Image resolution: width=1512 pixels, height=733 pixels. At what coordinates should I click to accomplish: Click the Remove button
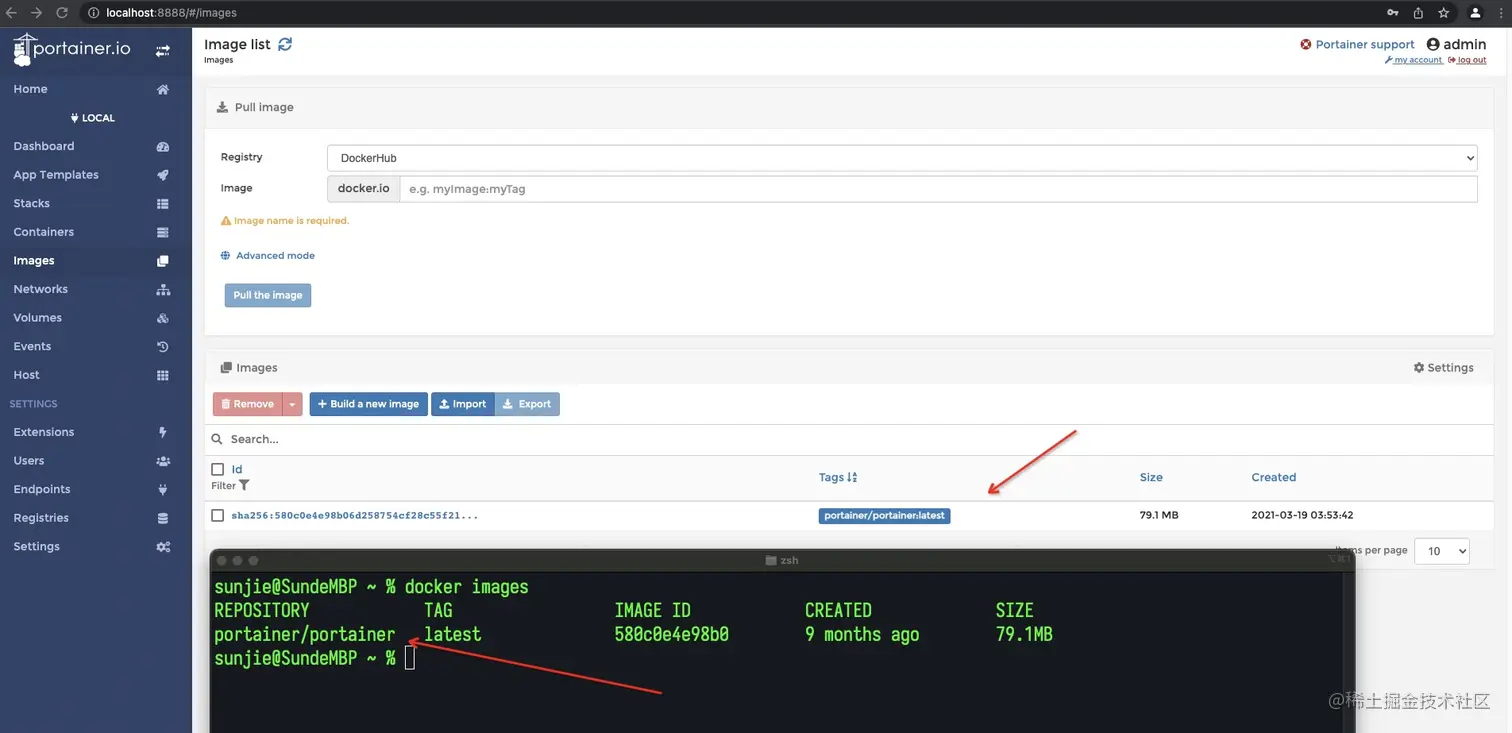tap(247, 404)
